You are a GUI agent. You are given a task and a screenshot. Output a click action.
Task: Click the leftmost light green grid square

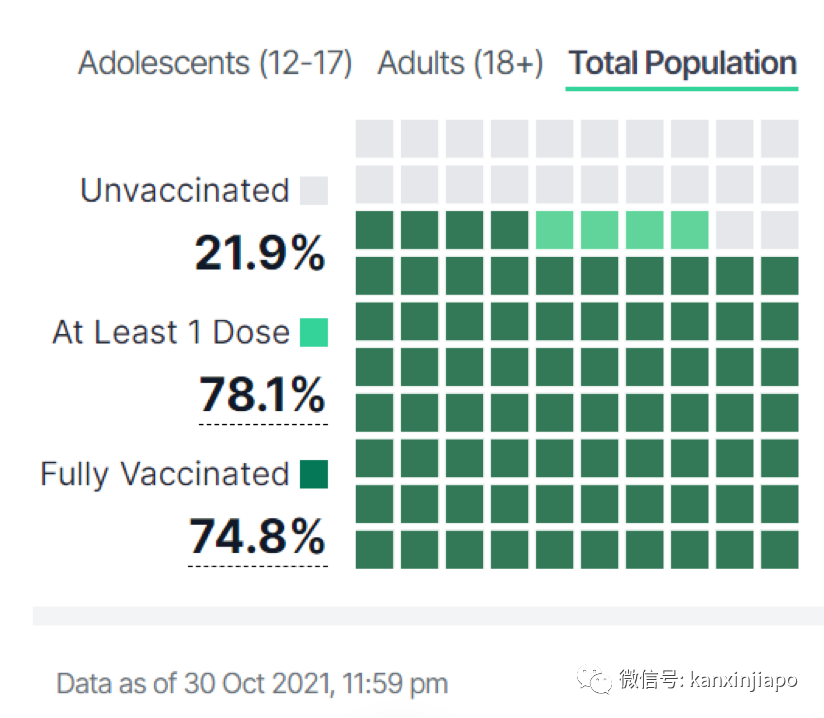tap(554, 230)
